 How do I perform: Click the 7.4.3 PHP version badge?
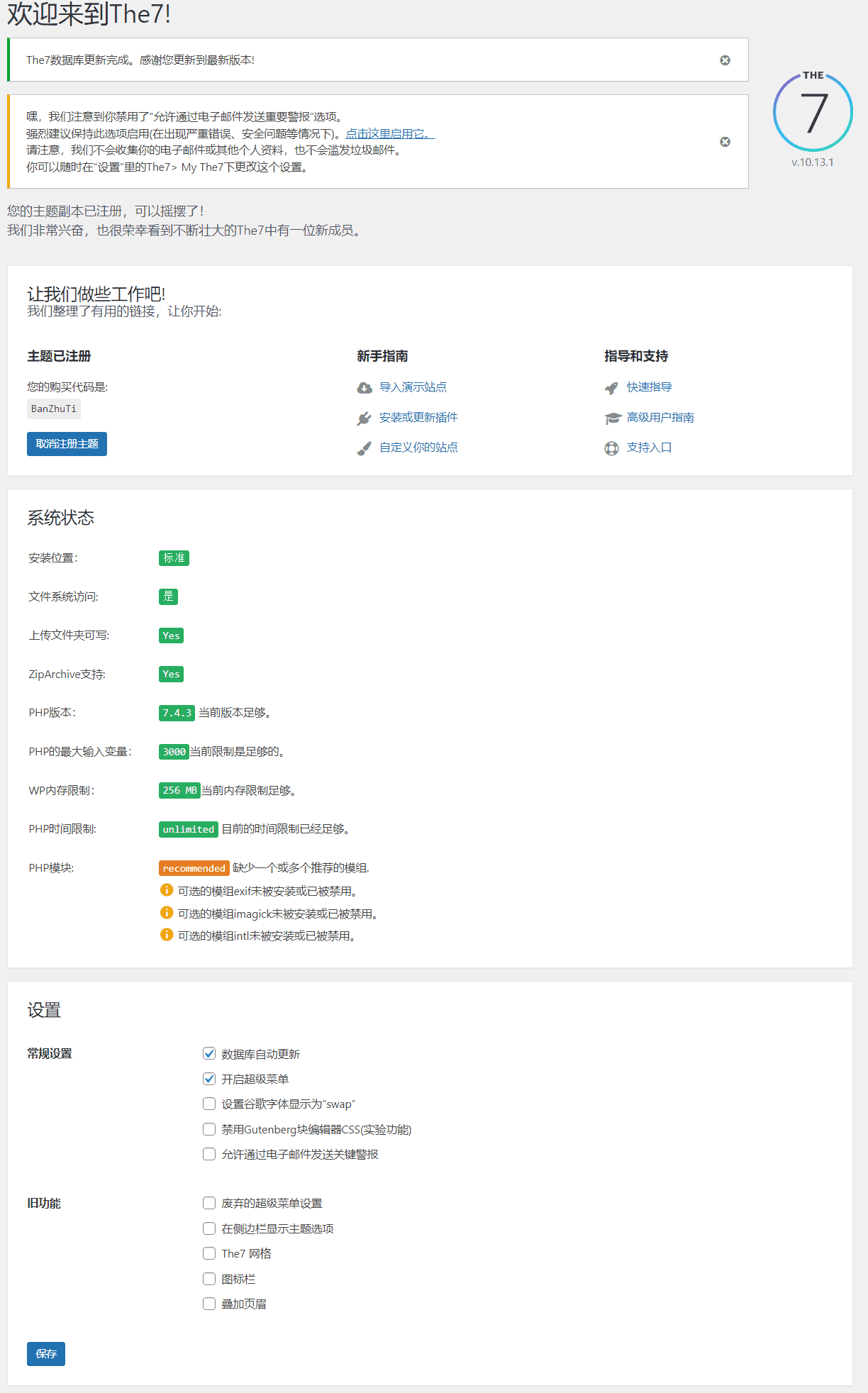click(177, 713)
